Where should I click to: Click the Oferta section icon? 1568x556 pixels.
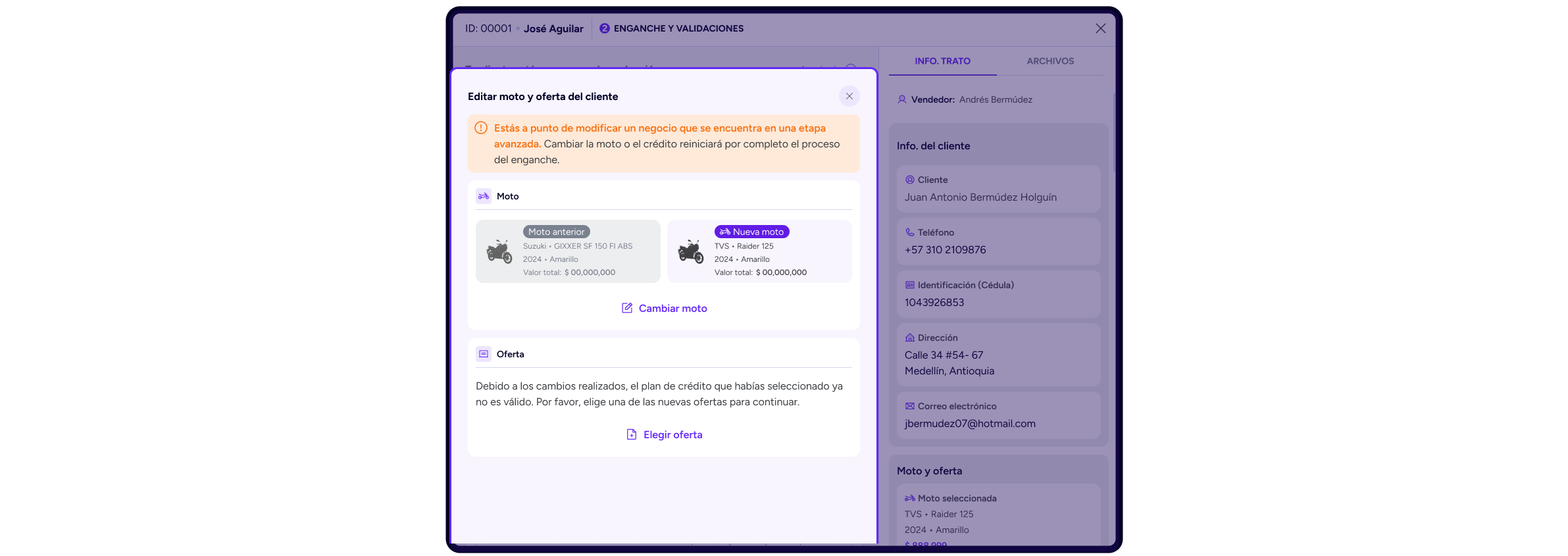484,354
